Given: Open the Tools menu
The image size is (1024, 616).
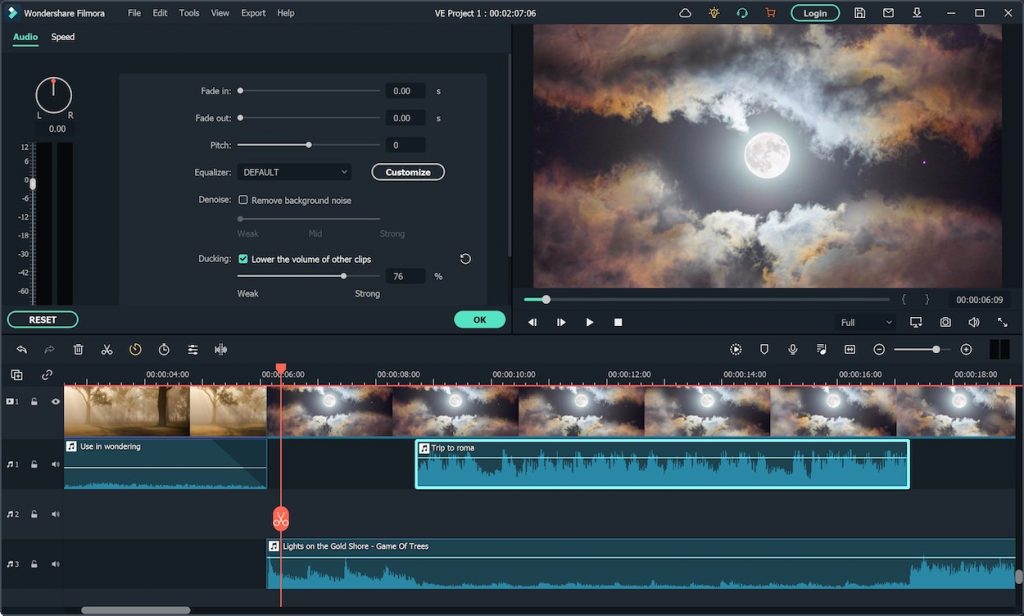Looking at the screenshot, I should (189, 13).
